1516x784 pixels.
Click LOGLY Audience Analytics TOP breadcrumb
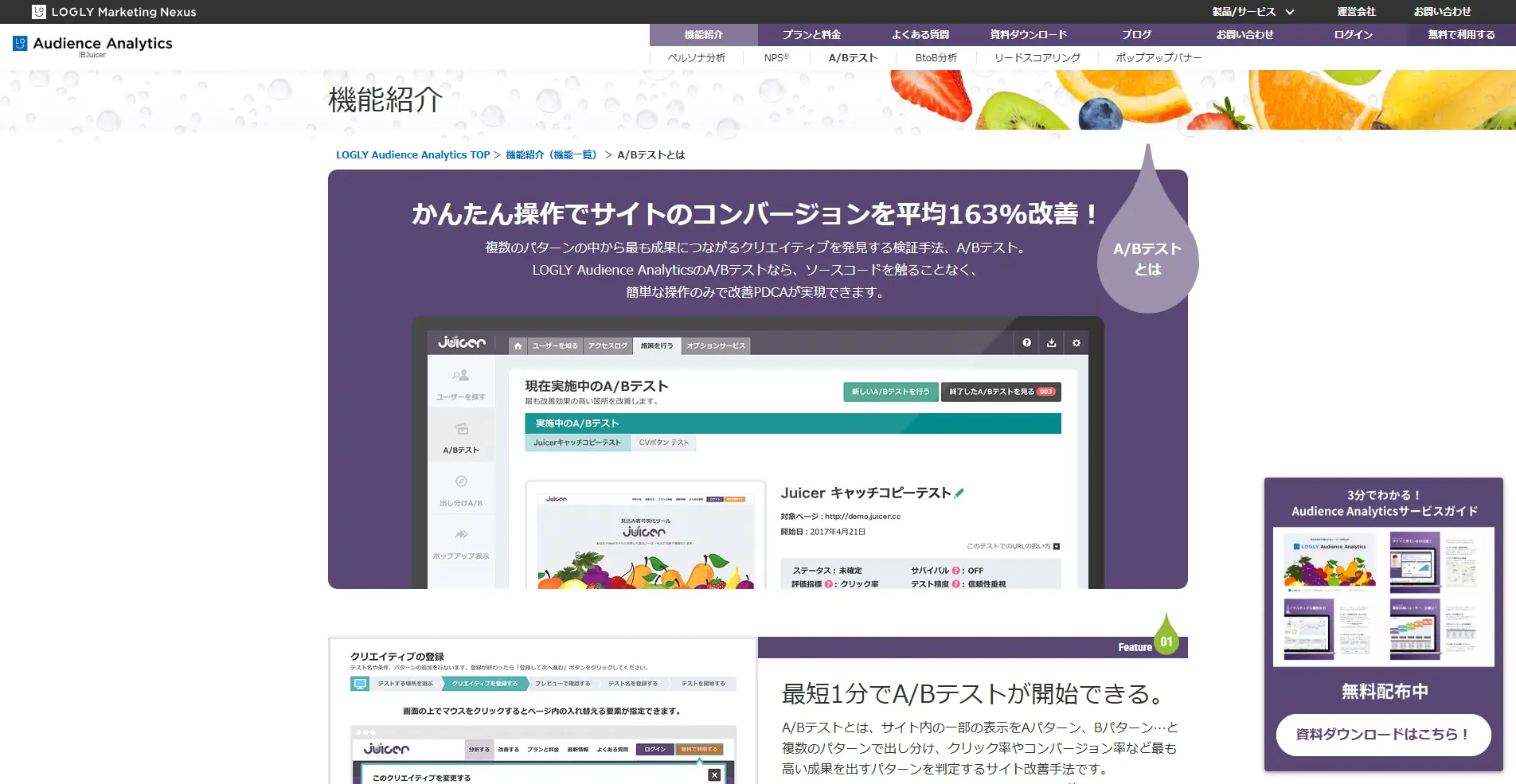[412, 155]
